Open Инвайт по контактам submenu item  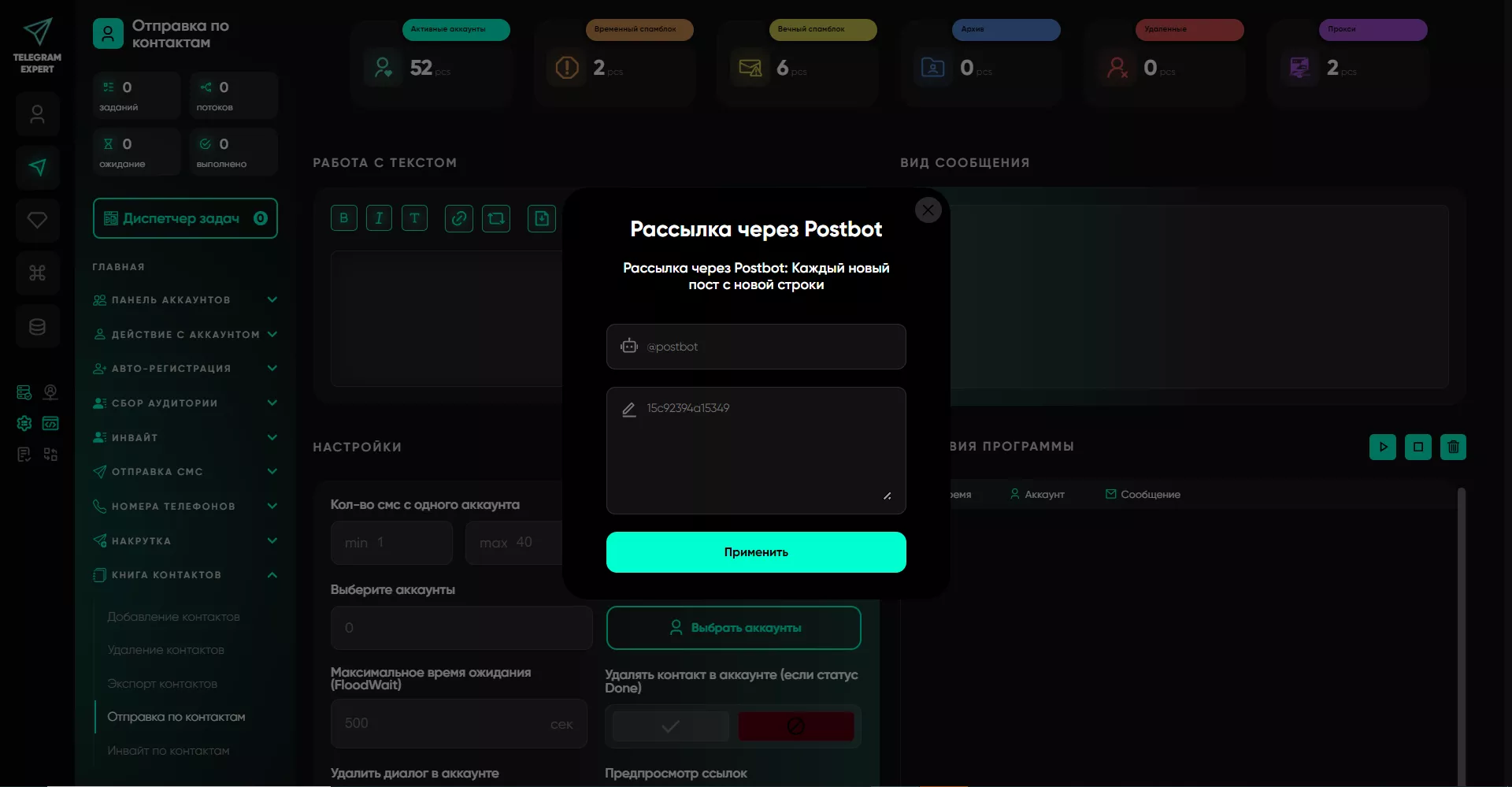(x=169, y=751)
